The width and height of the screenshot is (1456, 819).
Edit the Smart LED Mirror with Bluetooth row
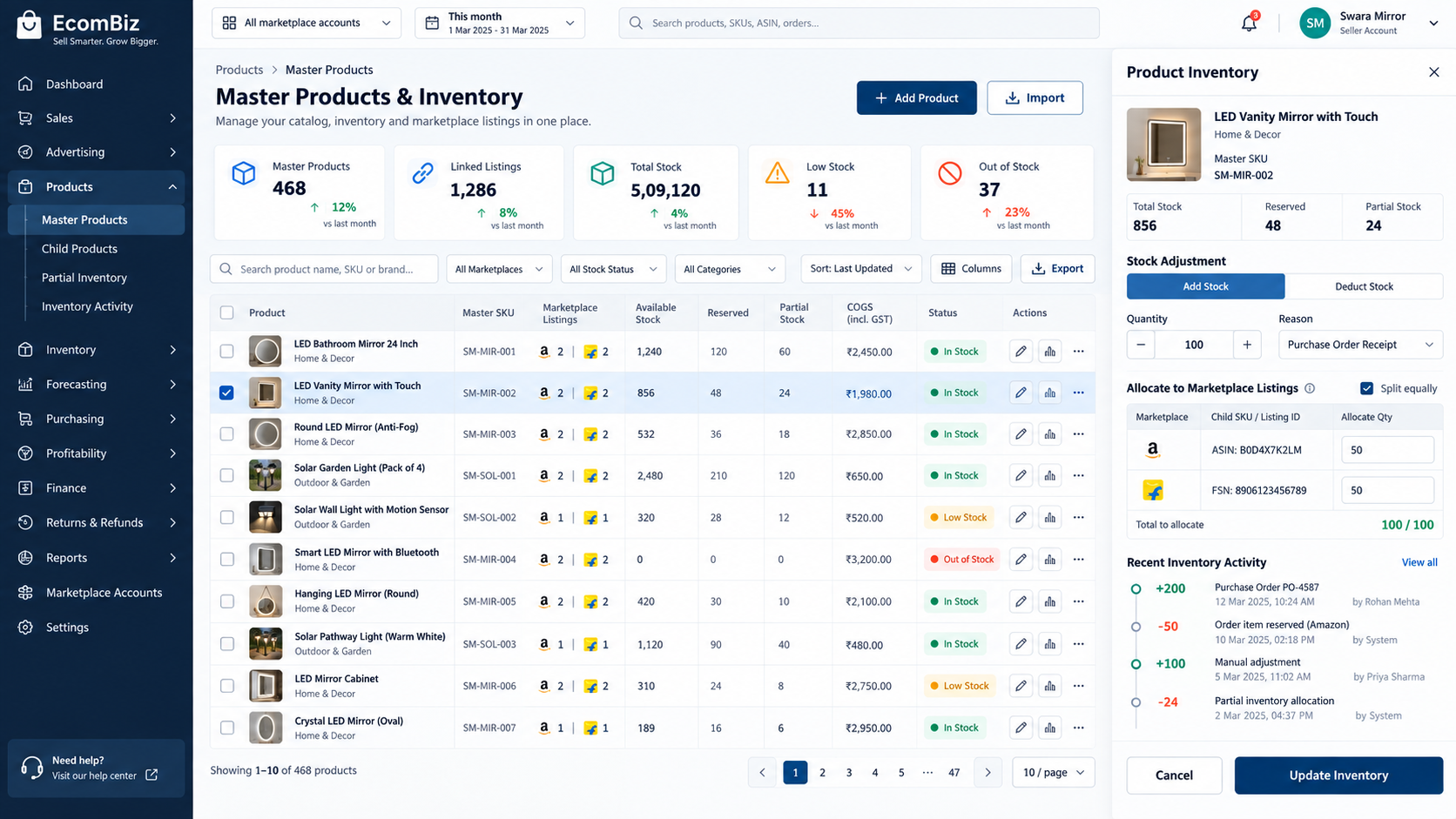point(1021,559)
